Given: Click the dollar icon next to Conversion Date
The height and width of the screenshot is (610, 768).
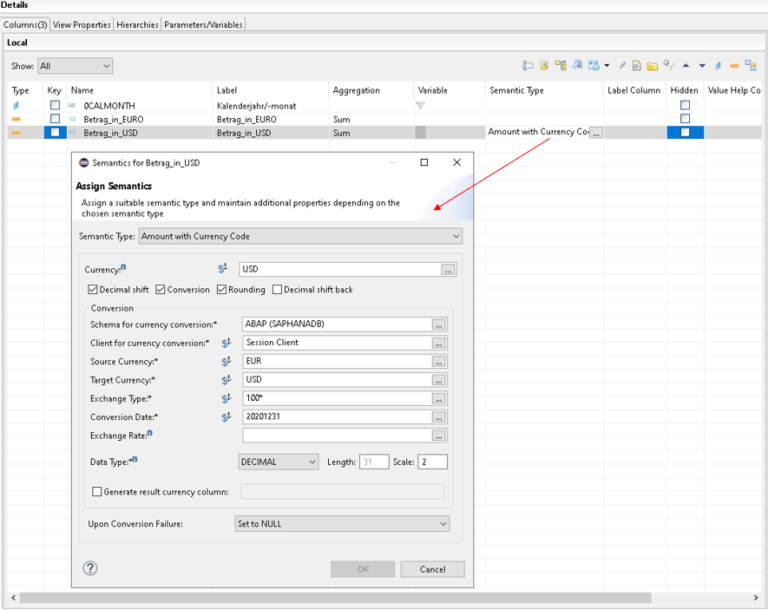Looking at the screenshot, I should [226, 417].
